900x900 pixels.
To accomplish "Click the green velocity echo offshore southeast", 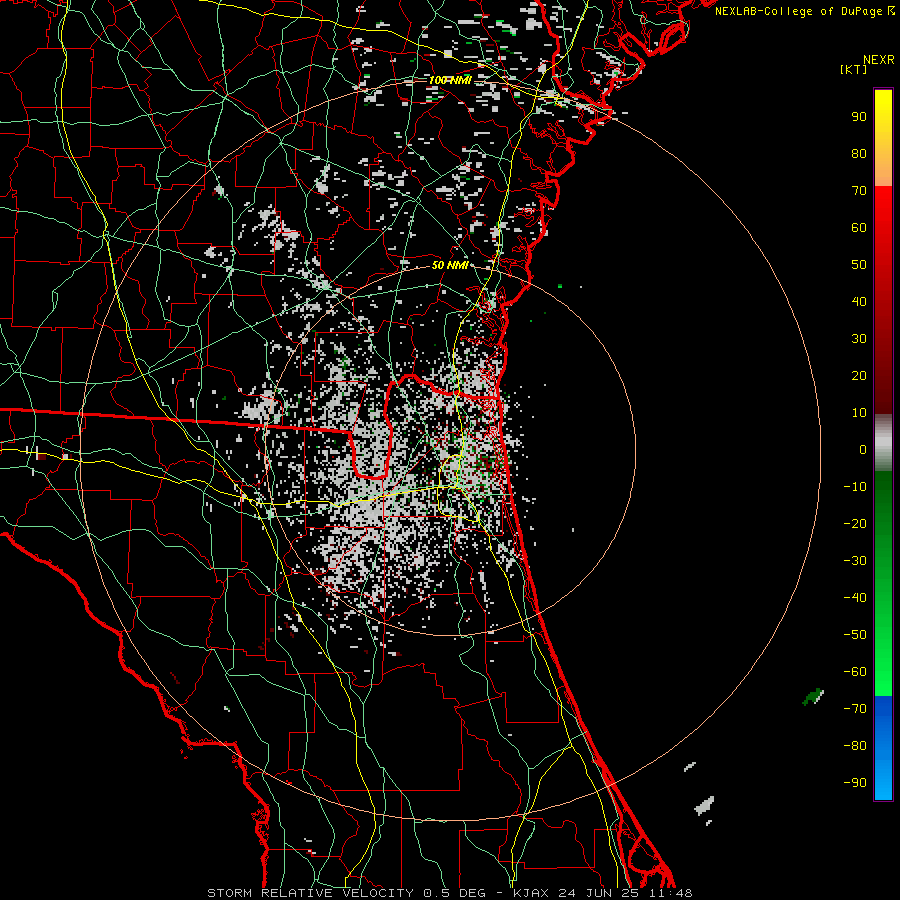I will [813, 697].
